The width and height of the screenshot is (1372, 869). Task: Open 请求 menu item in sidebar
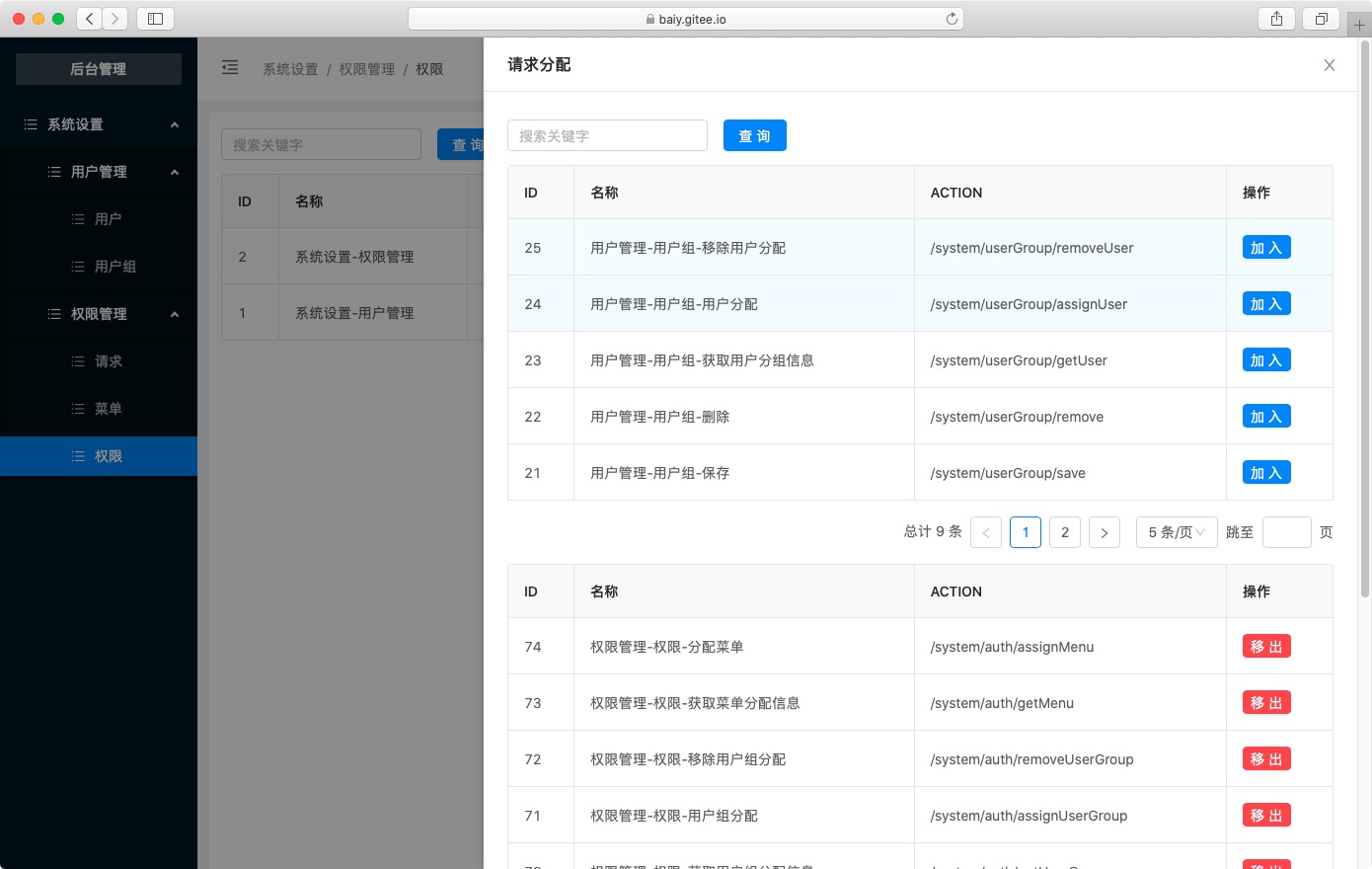pyautogui.click(x=99, y=361)
